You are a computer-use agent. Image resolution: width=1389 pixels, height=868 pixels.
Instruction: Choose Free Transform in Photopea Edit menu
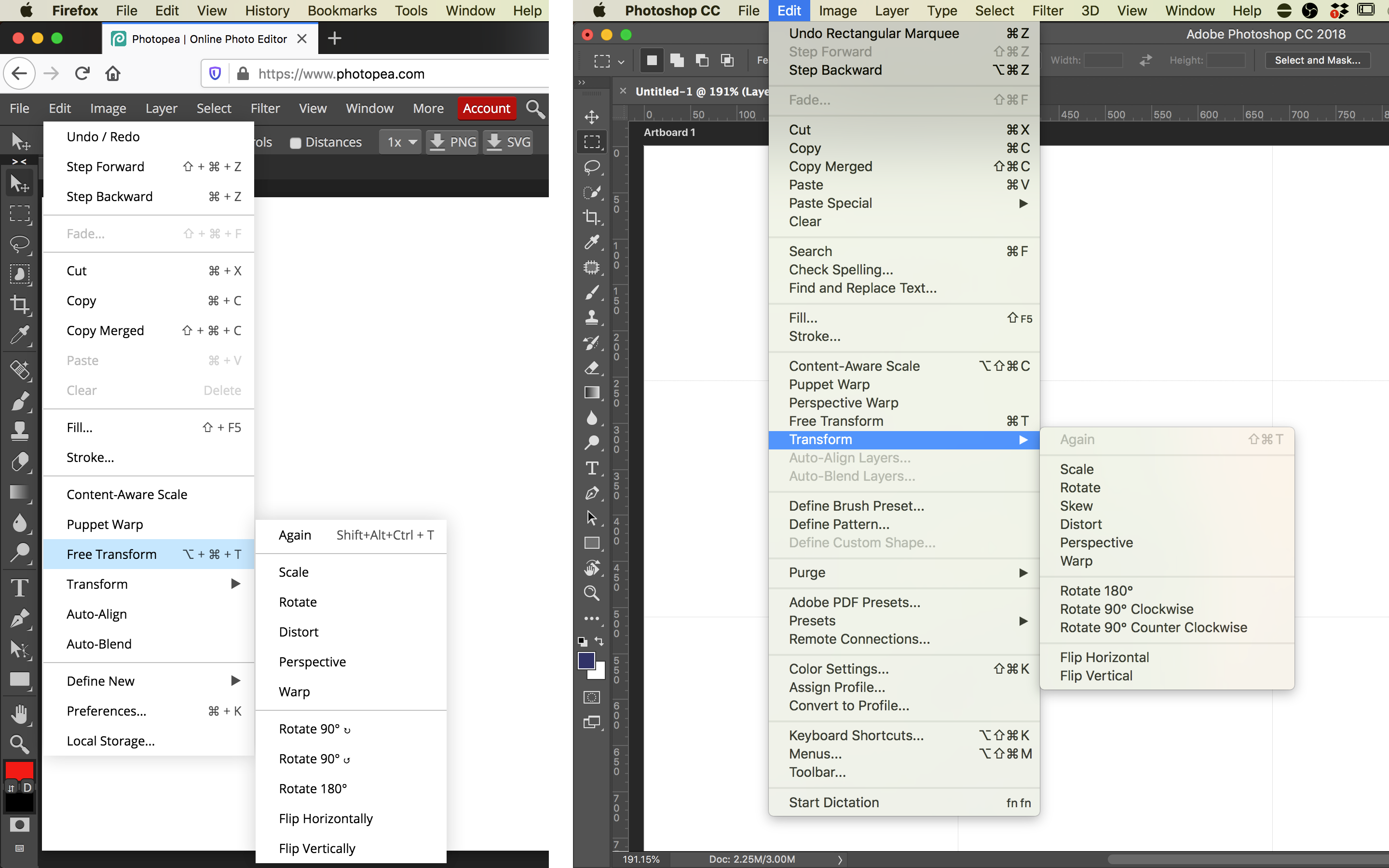(x=148, y=554)
